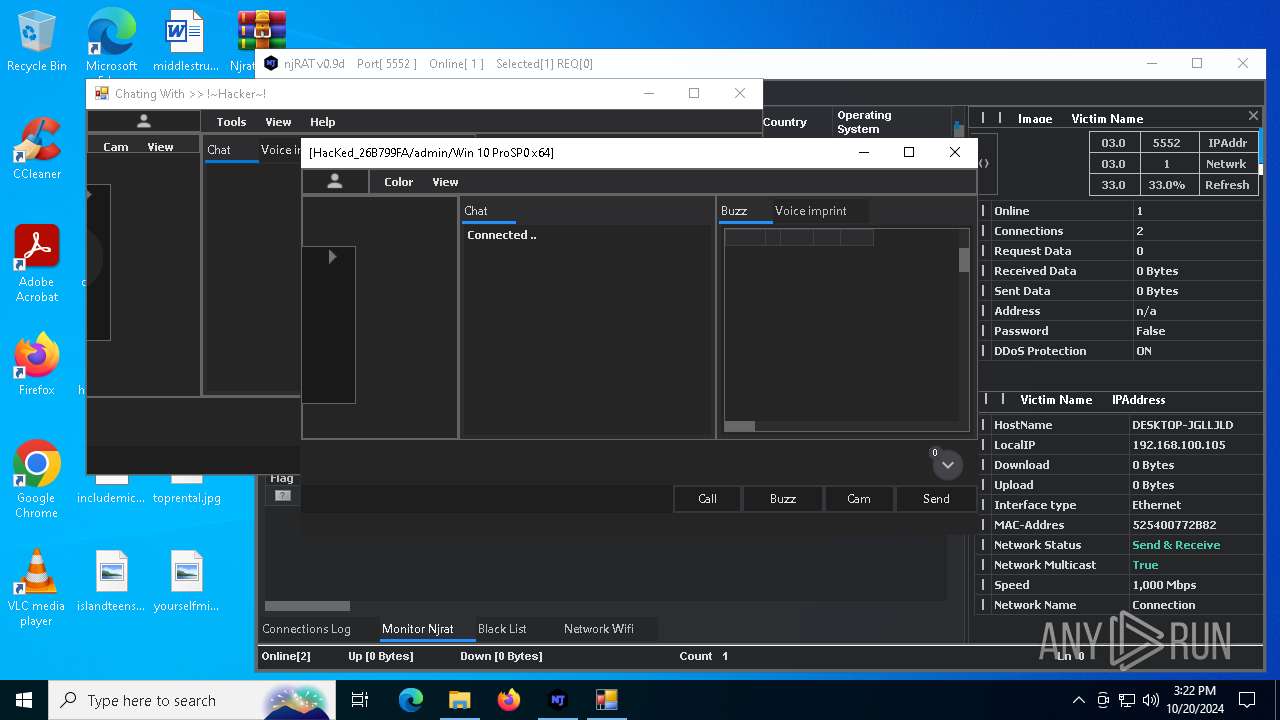Click the Send button
1280x720 pixels.
[x=936, y=498]
